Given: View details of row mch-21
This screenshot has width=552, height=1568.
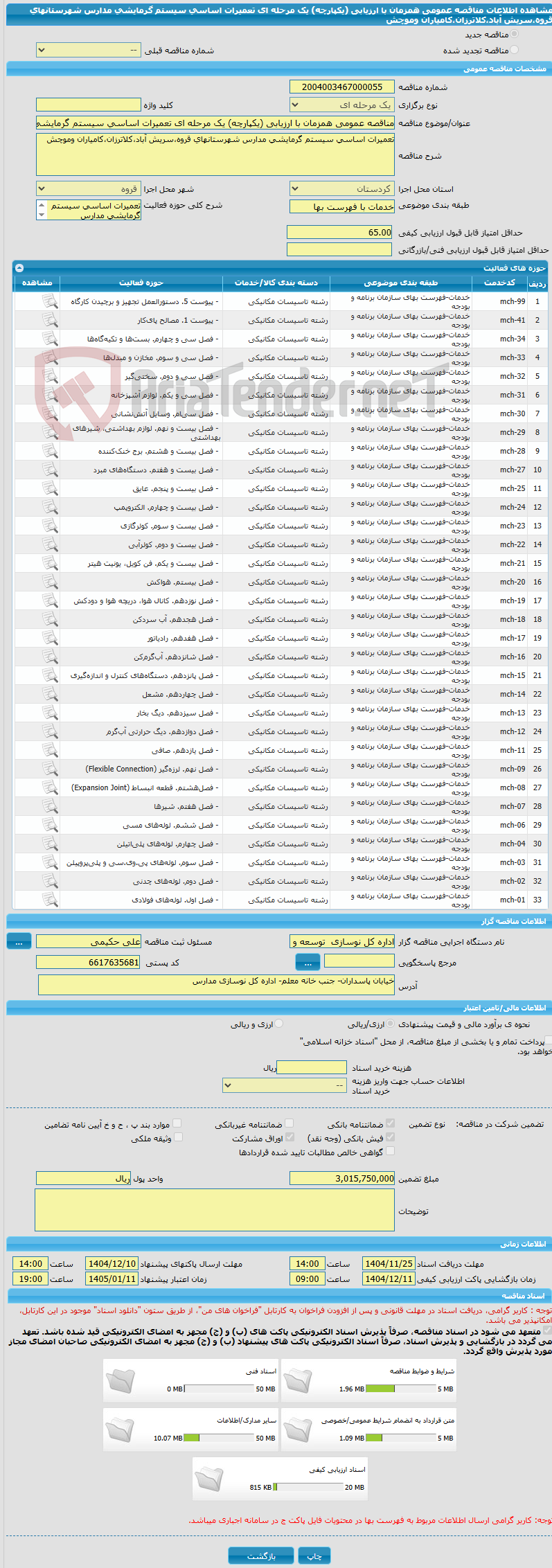Looking at the screenshot, I should click(x=50, y=563).
